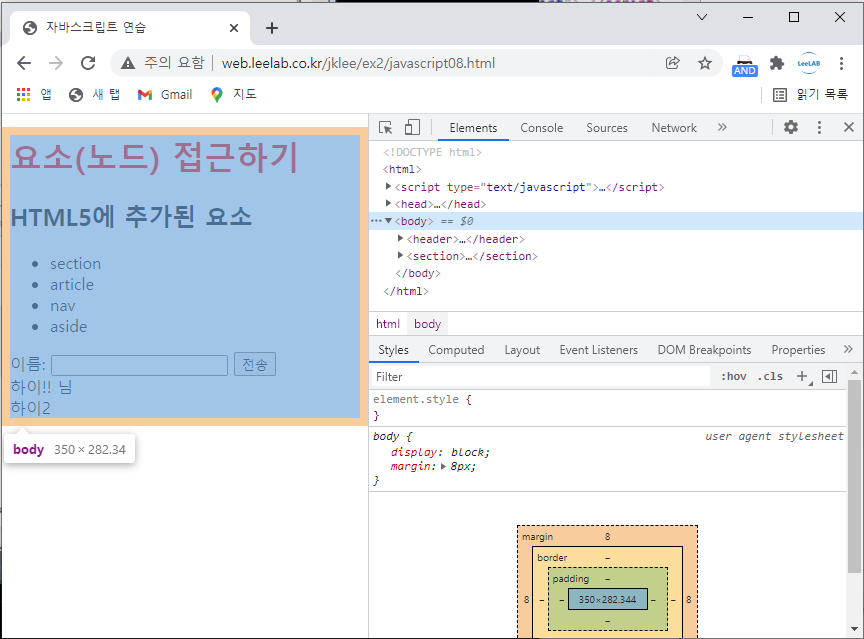Click the element.style rule block
Image resolution: width=864 pixels, height=639 pixels.
pyautogui.click(x=608, y=408)
